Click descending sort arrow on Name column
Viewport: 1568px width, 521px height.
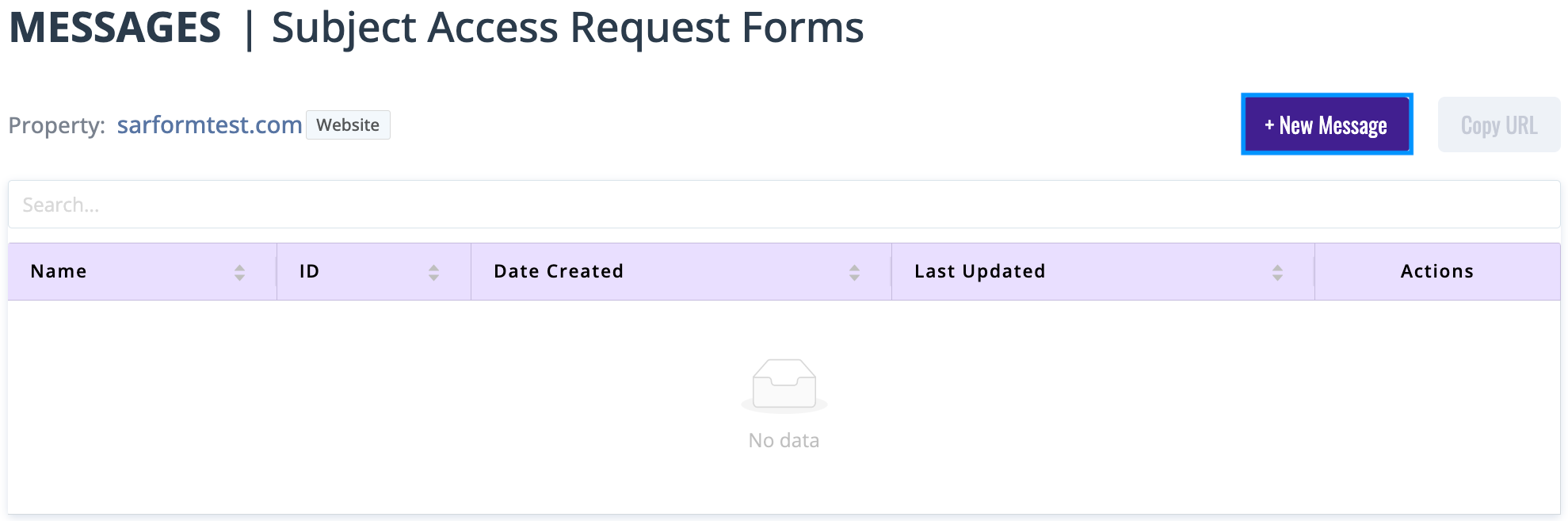240,276
